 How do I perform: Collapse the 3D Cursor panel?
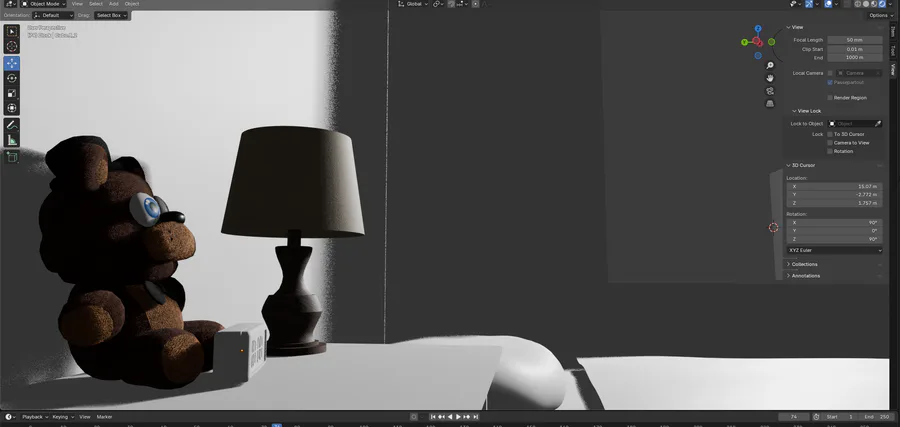pyautogui.click(x=802, y=165)
